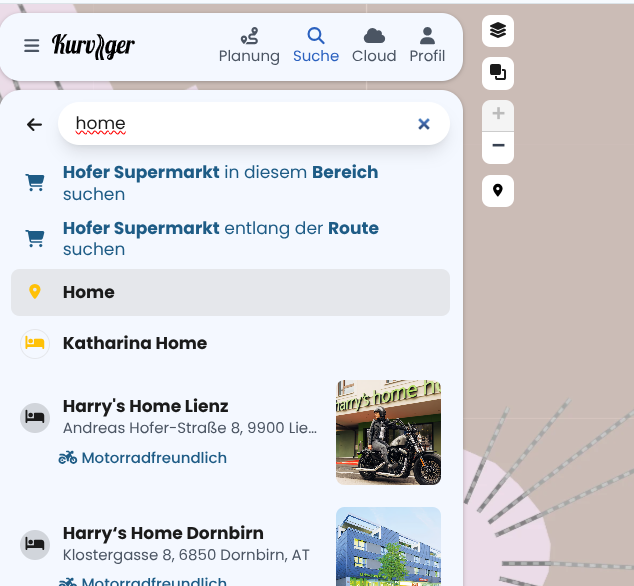Switch to the Planung tab
This screenshot has height=586, width=634.
click(249, 45)
